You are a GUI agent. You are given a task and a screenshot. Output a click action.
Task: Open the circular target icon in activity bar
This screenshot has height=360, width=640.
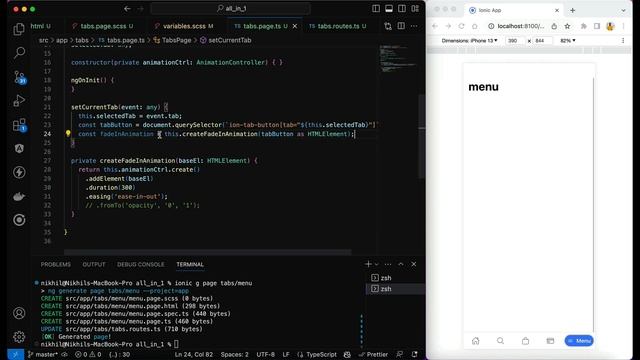point(19,220)
